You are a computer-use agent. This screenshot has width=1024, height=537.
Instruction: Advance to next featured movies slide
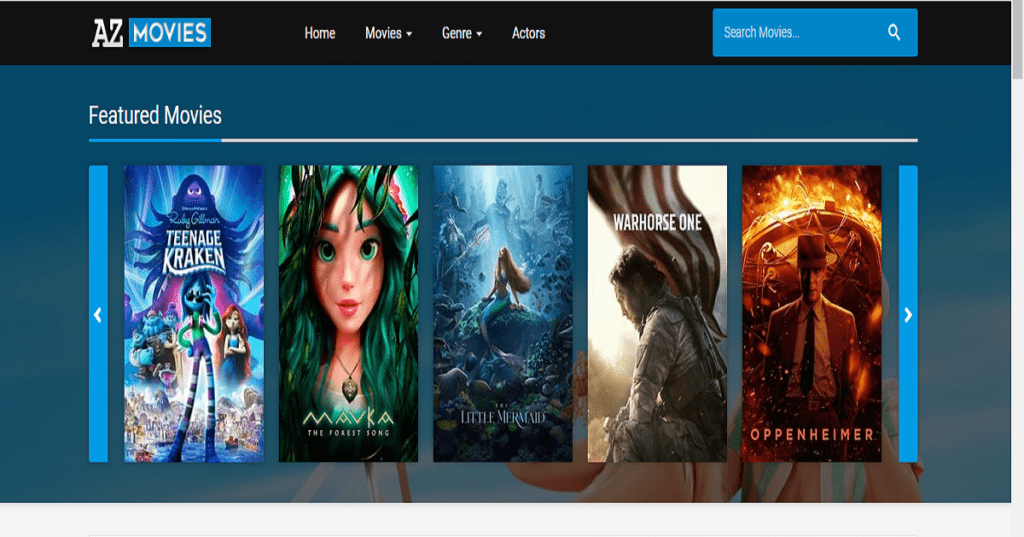coord(908,314)
